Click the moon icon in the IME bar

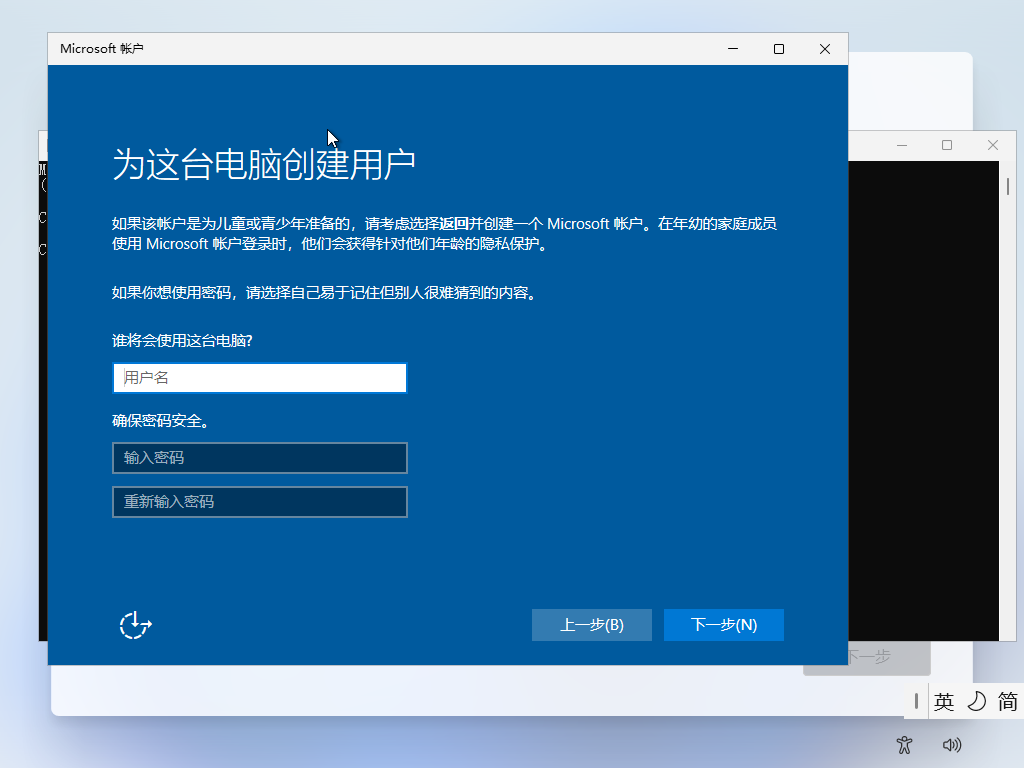point(976,701)
